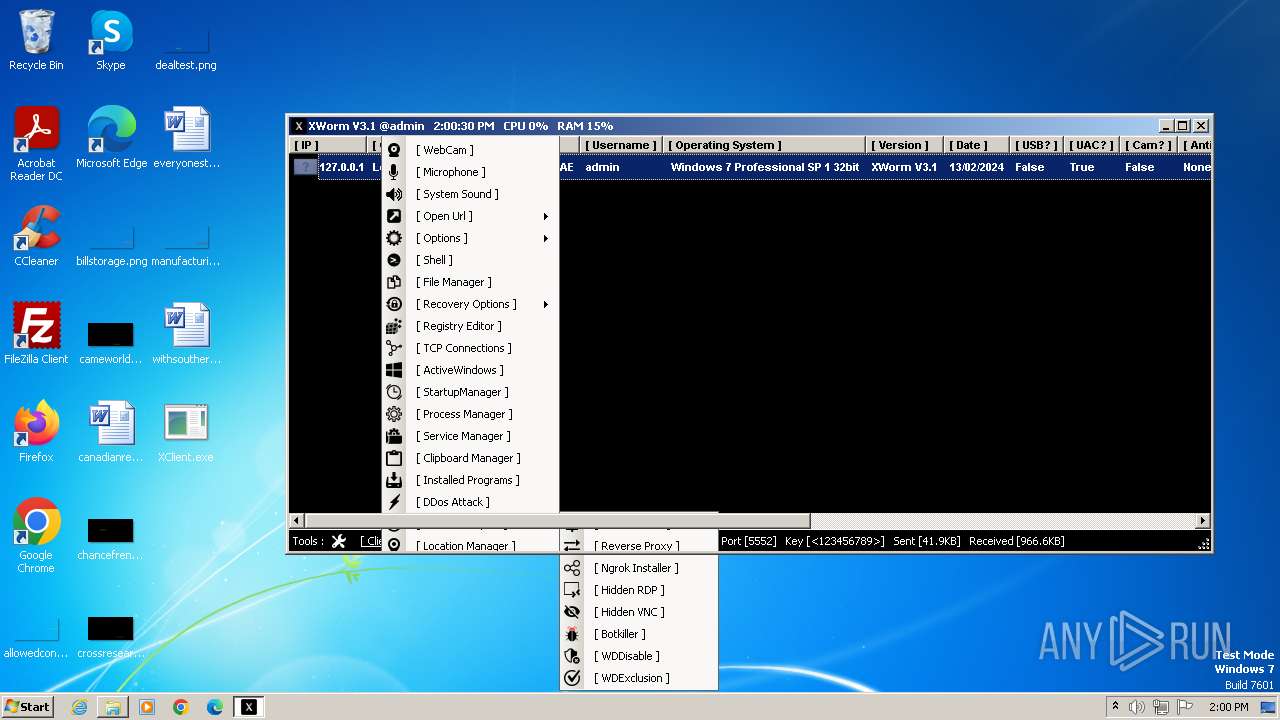The image size is (1280, 720).
Task: Select the [ Process Manager ] menu entry
Action: pyautogui.click(x=470, y=414)
